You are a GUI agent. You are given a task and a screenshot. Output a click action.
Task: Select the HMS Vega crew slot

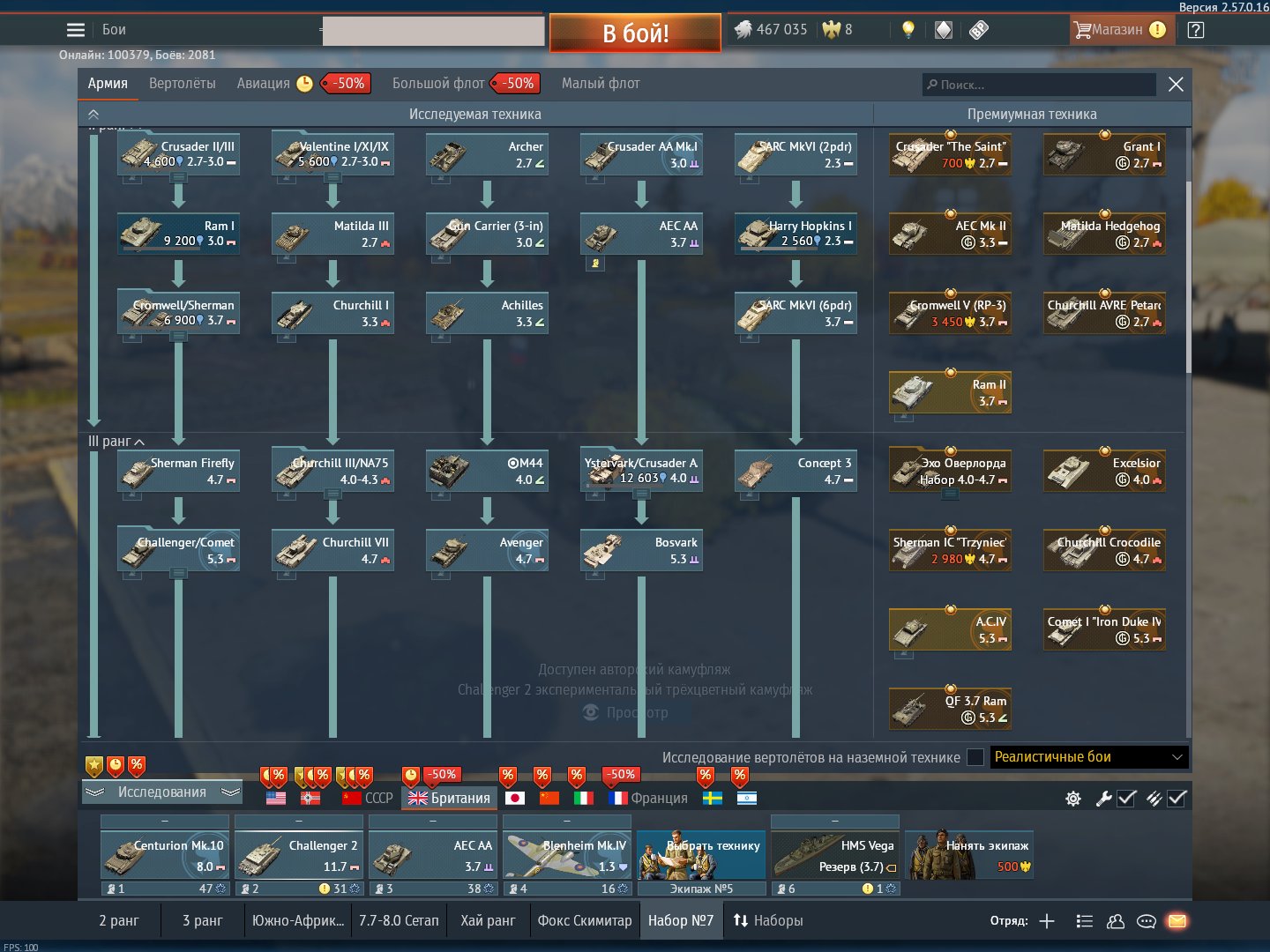pyautogui.click(x=835, y=855)
